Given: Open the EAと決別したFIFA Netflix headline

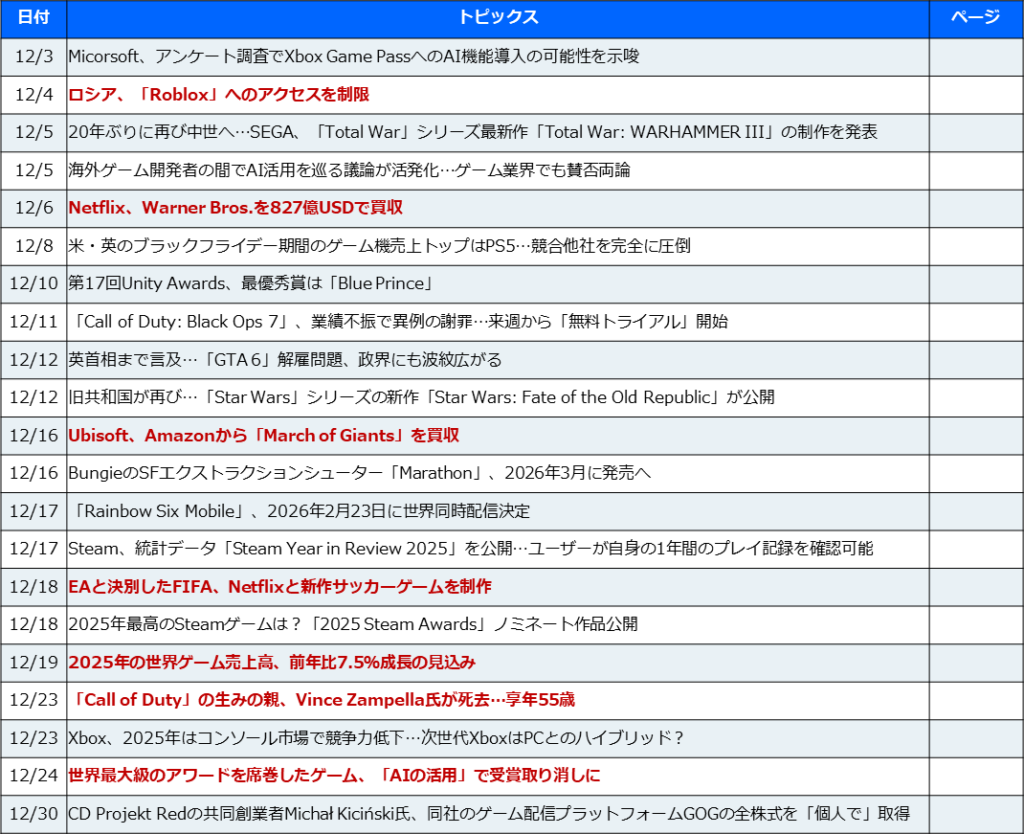Looking at the screenshot, I should [x=279, y=587].
